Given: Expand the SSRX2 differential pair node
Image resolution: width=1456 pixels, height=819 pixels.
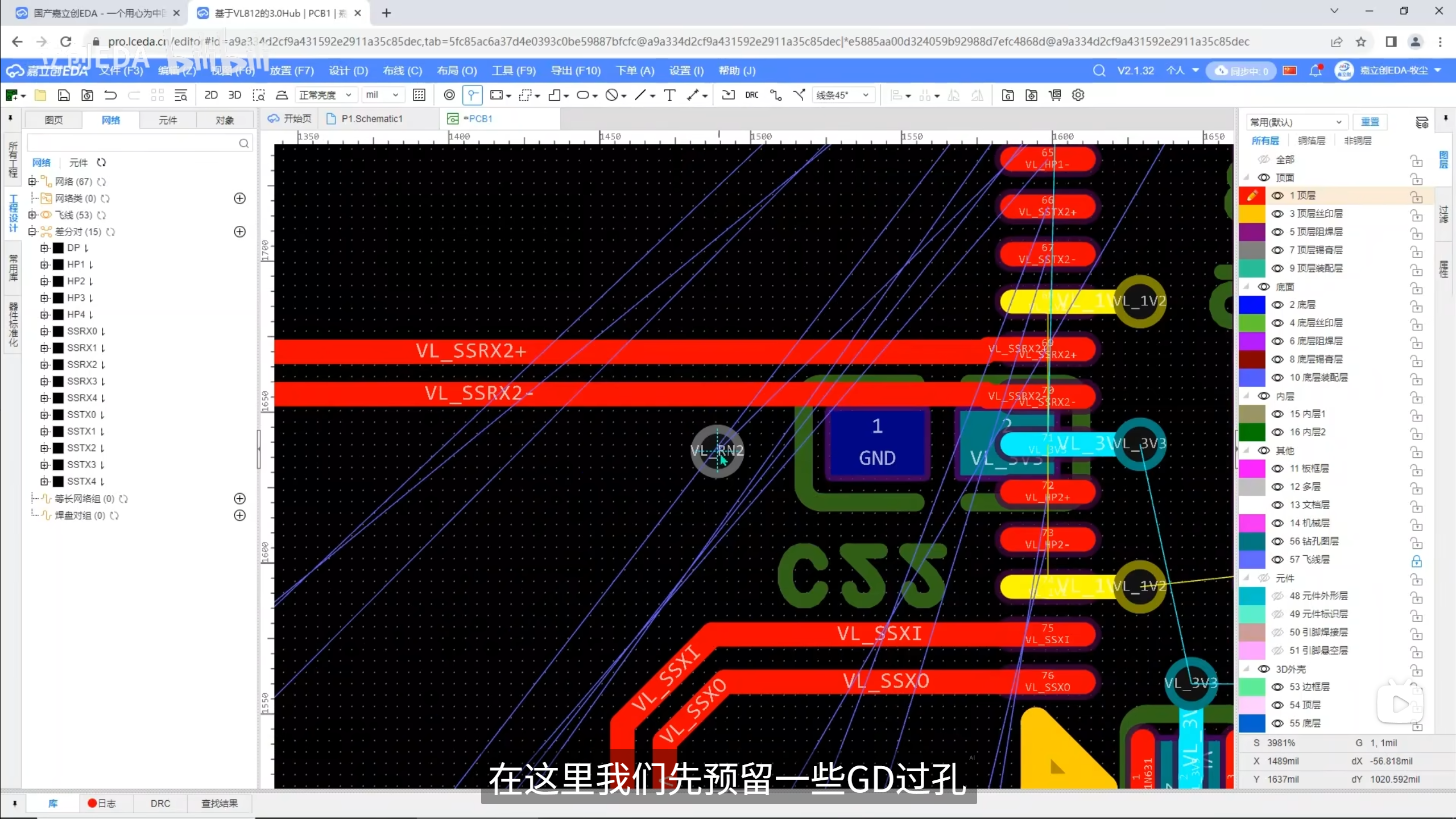Looking at the screenshot, I should point(44,365).
